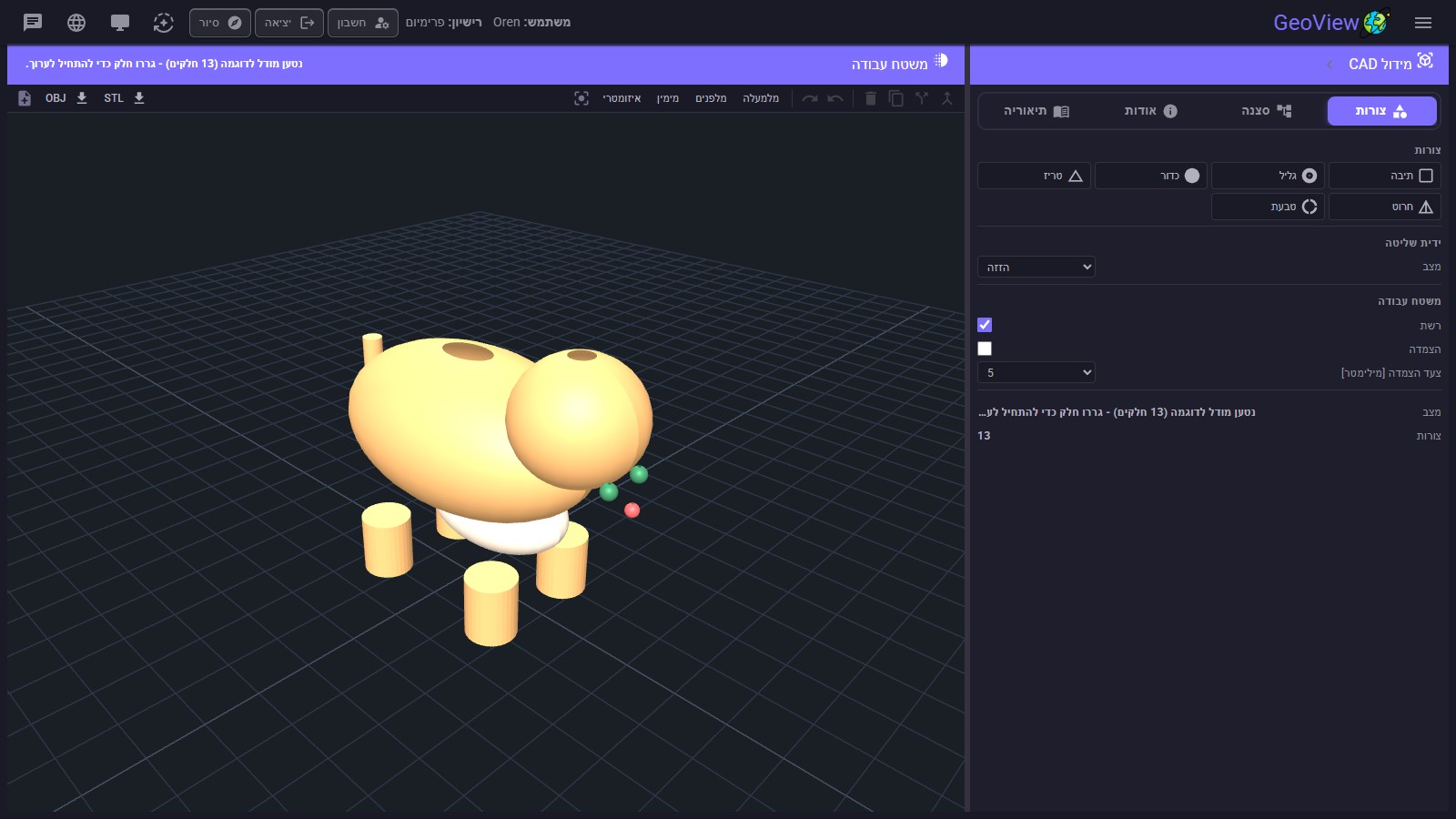Click the יציאה logout button
Screen dimensions: 1456x819
pos(289,23)
